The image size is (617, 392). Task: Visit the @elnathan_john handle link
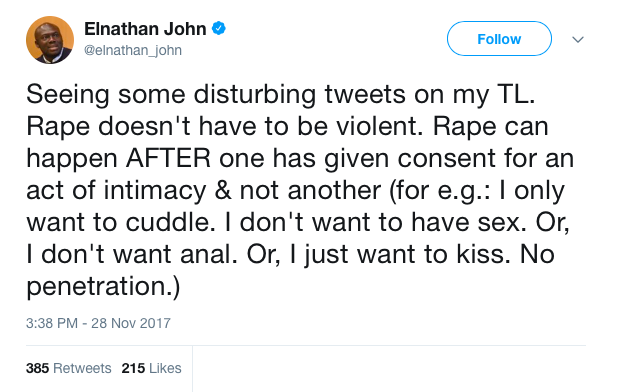[133, 50]
